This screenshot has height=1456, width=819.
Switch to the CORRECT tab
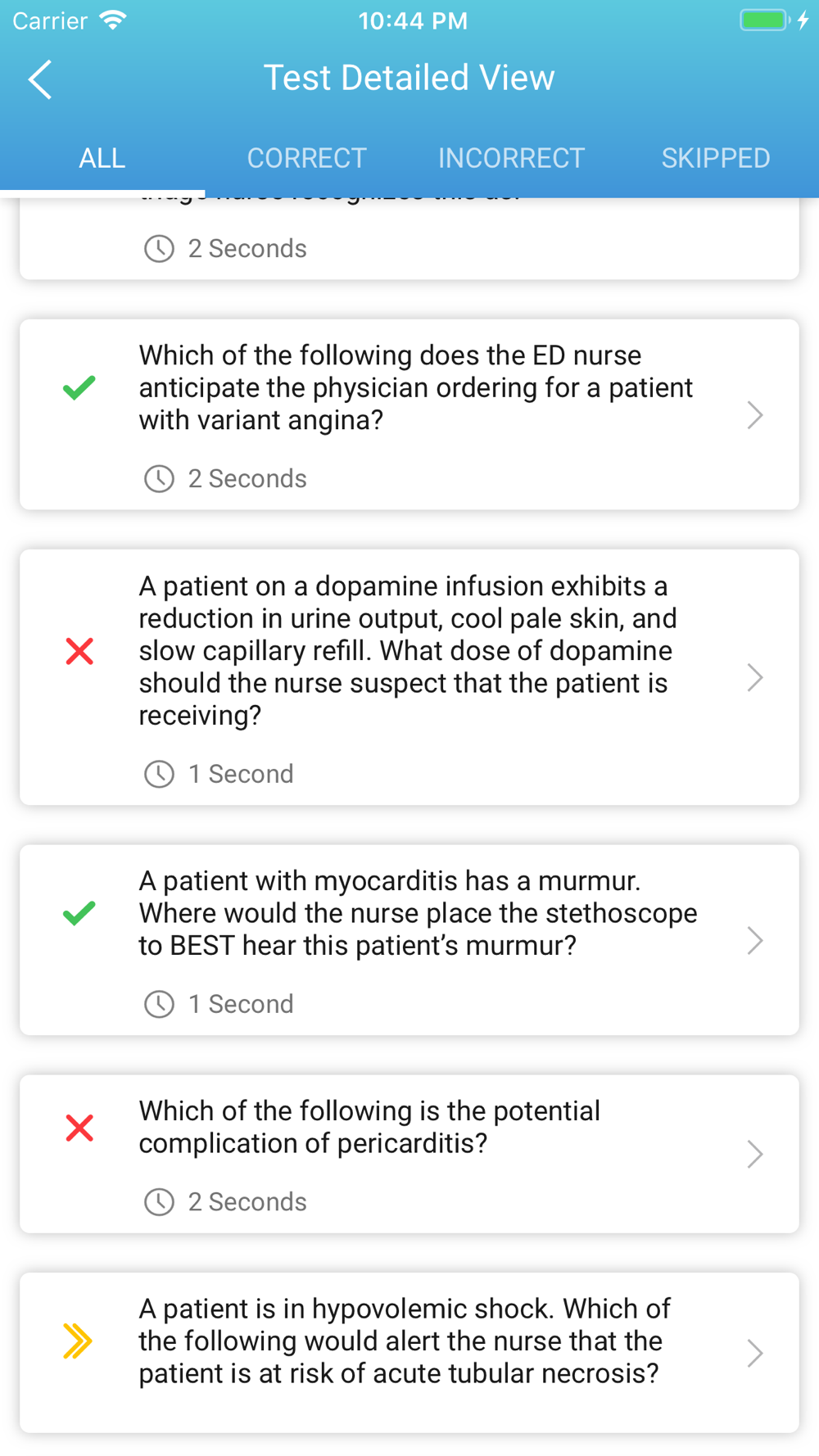pyautogui.click(x=307, y=158)
